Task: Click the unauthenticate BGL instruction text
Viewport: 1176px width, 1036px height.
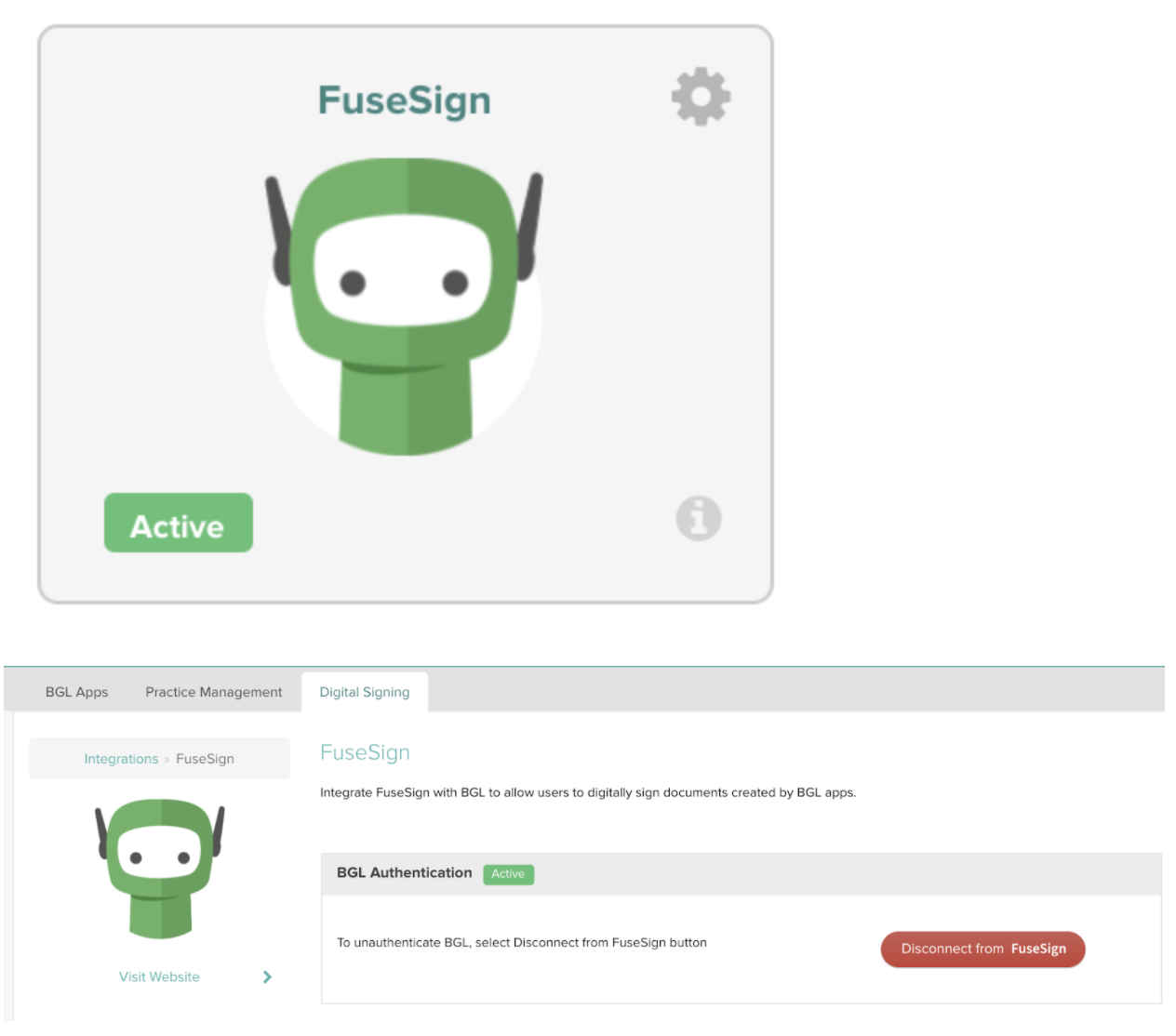Action: tap(522, 942)
